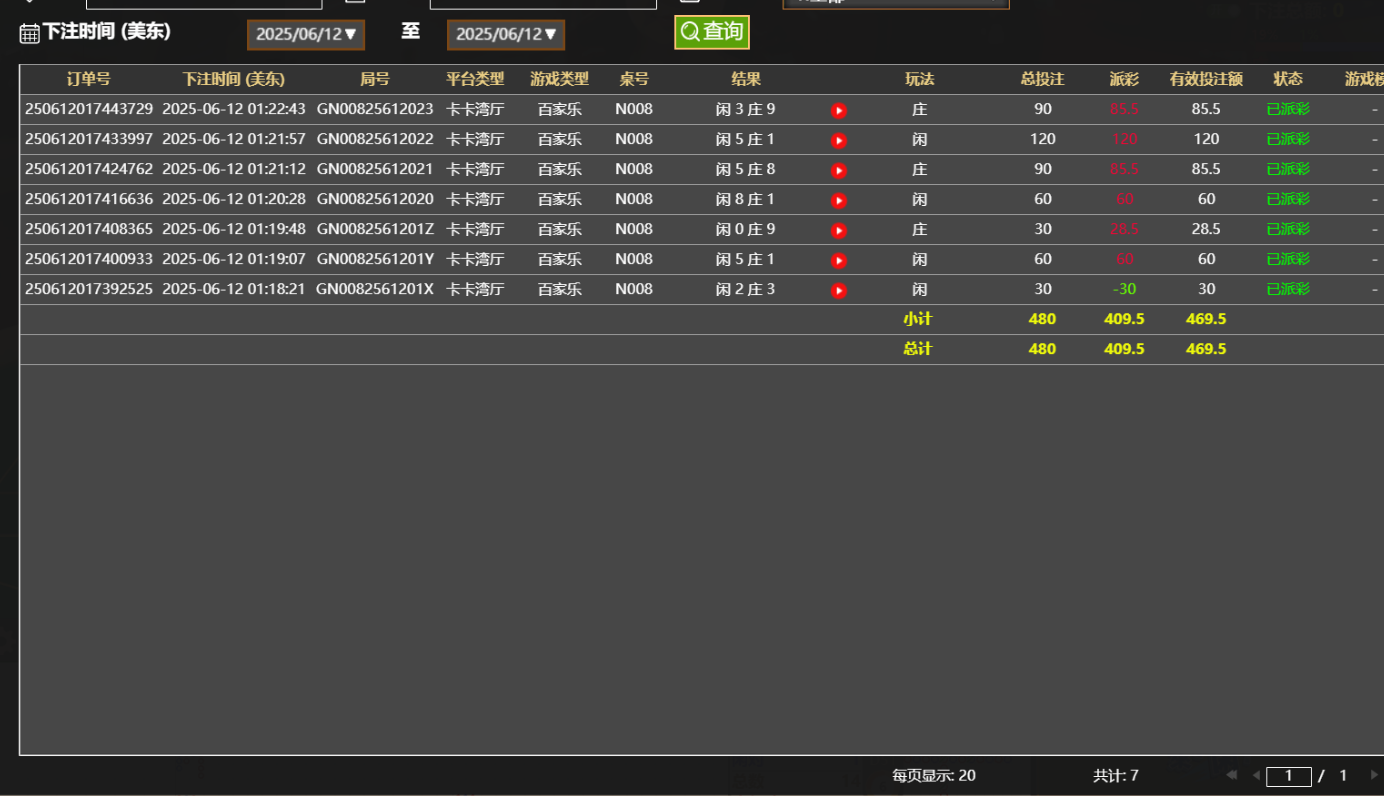
Task: Play replay for round GN00825612022
Action: pos(839,141)
